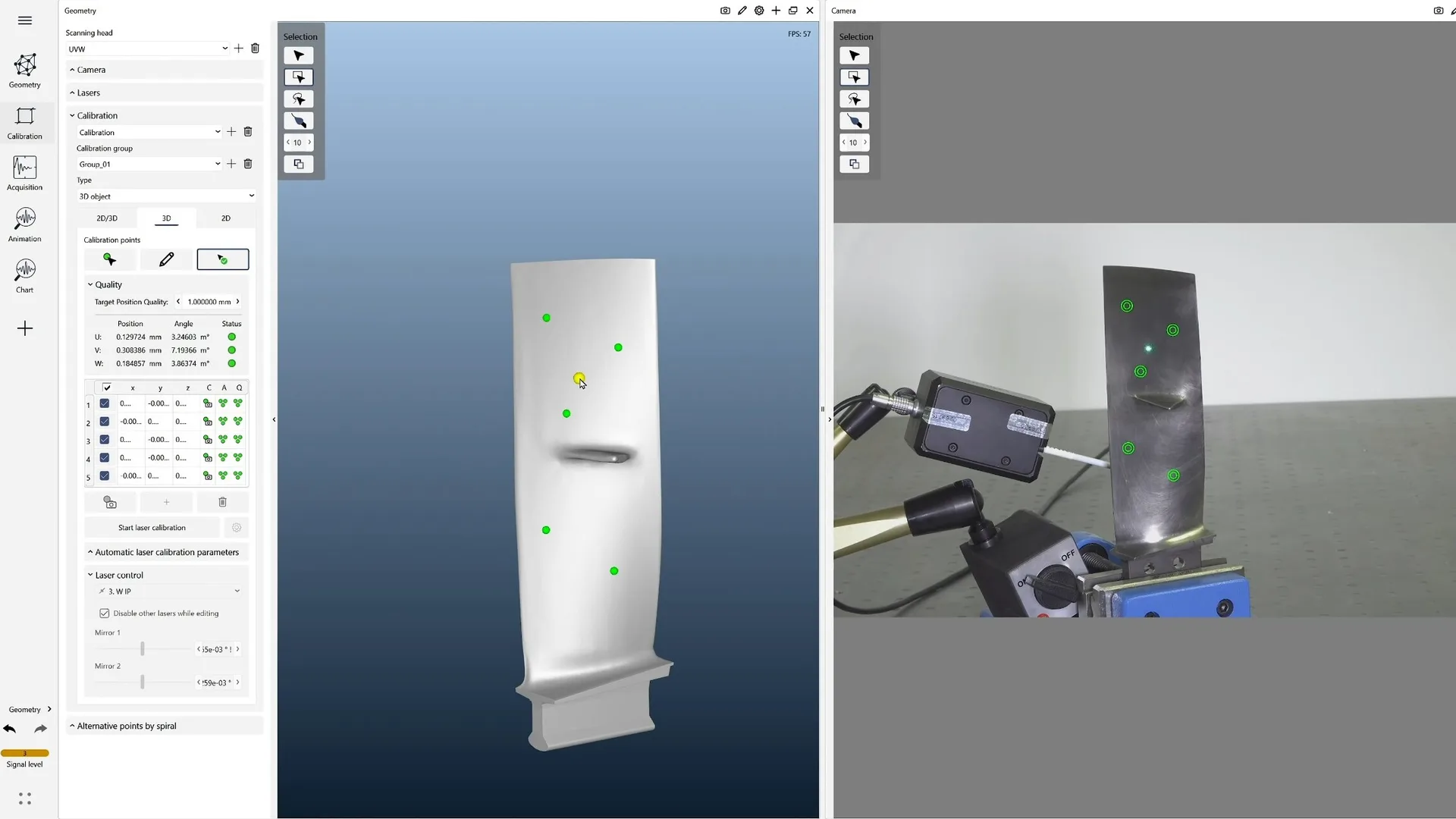Take snapshot of the Geometry view

pos(725,11)
